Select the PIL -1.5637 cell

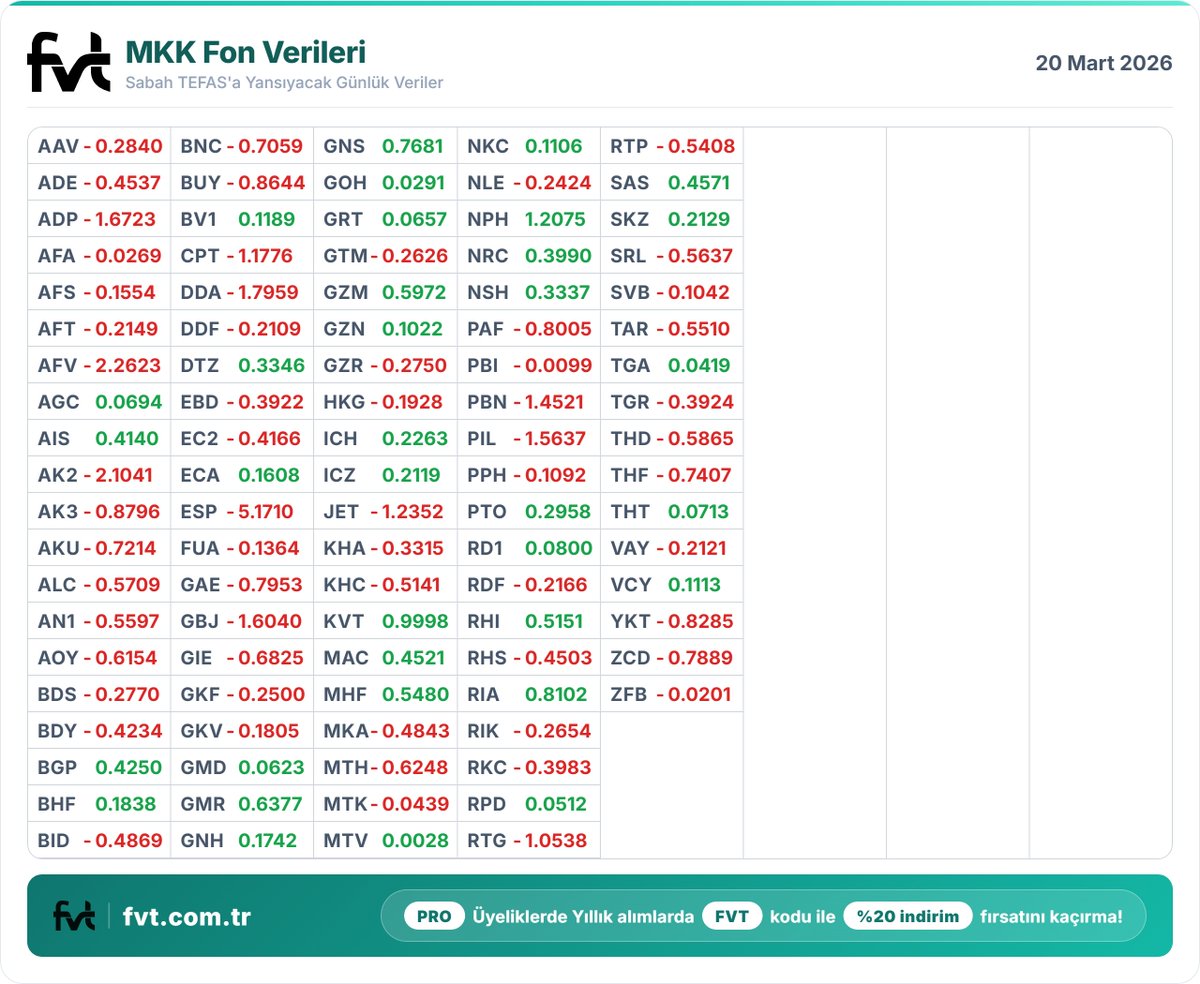pyautogui.click(x=529, y=438)
